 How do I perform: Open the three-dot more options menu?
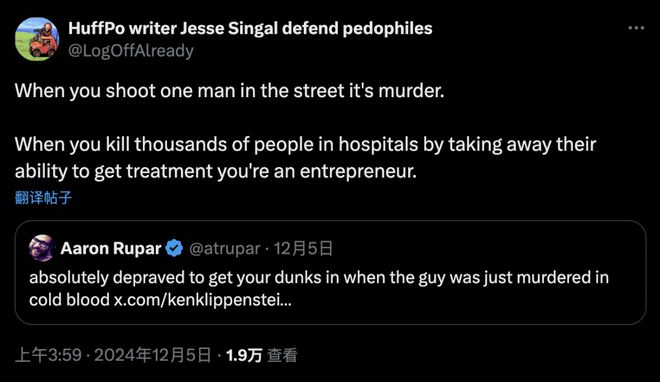pos(636,28)
